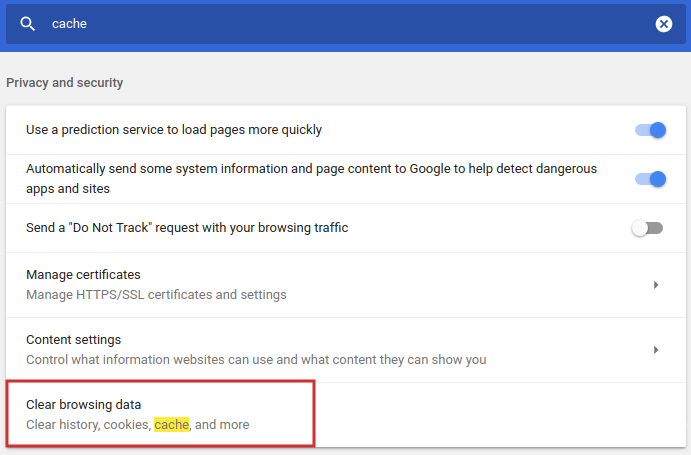Clear the search with the X icon
Viewport: 691px width, 455px height.
click(664, 24)
